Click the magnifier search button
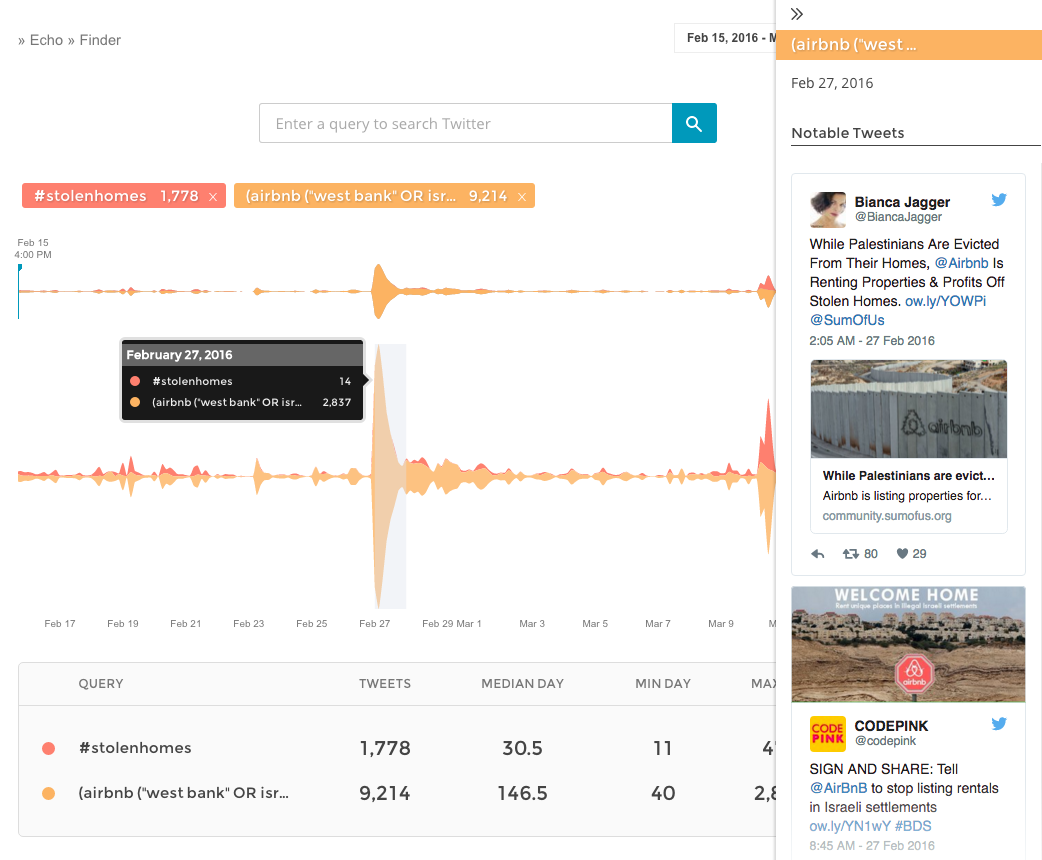The height and width of the screenshot is (860, 1042). pos(694,123)
